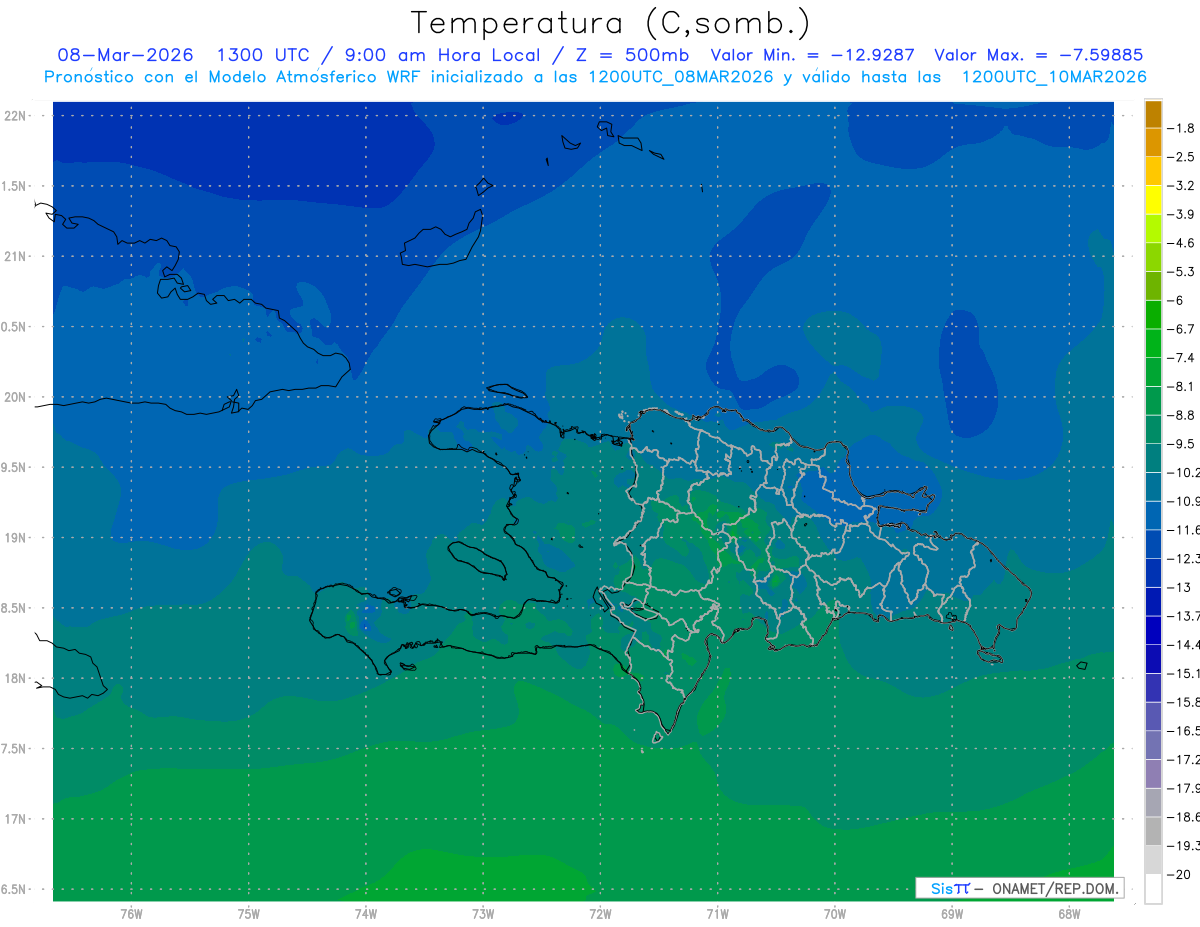
Task: Click the "Valor Max. = -7.59885" value
Action: coord(1038,55)
